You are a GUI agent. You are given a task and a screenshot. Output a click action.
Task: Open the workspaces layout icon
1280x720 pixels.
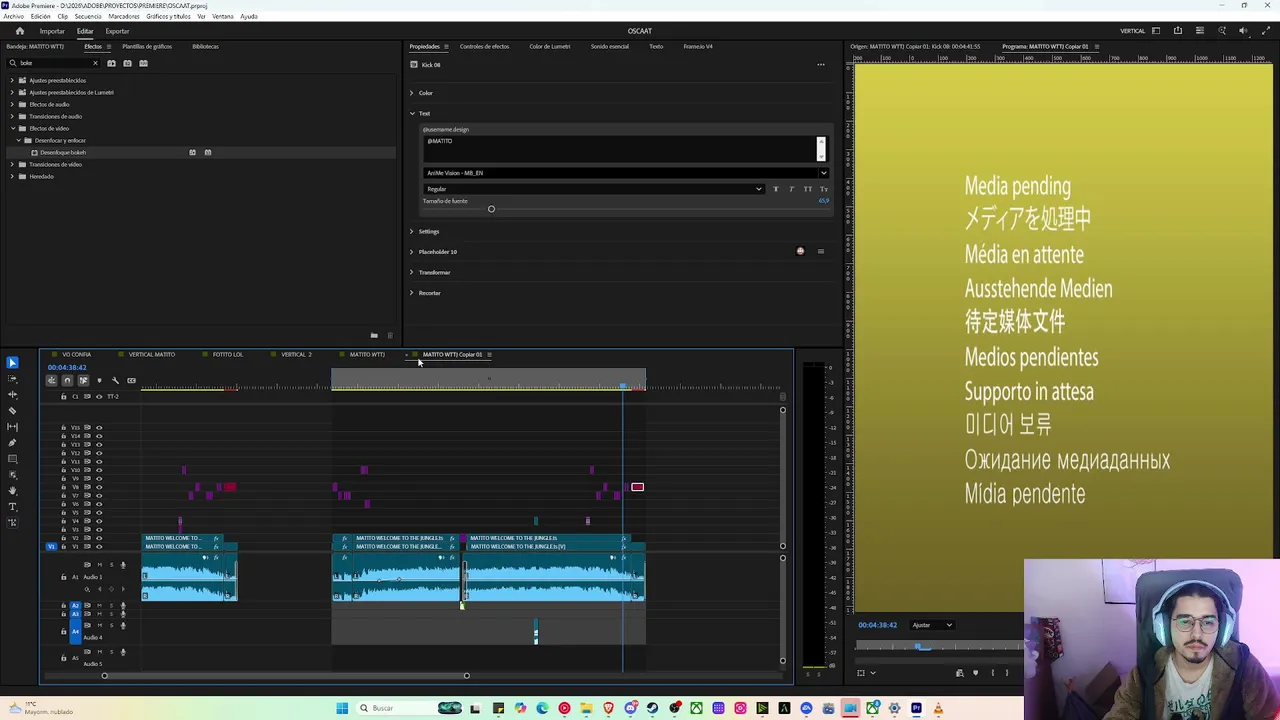[x=1156, y=31]
